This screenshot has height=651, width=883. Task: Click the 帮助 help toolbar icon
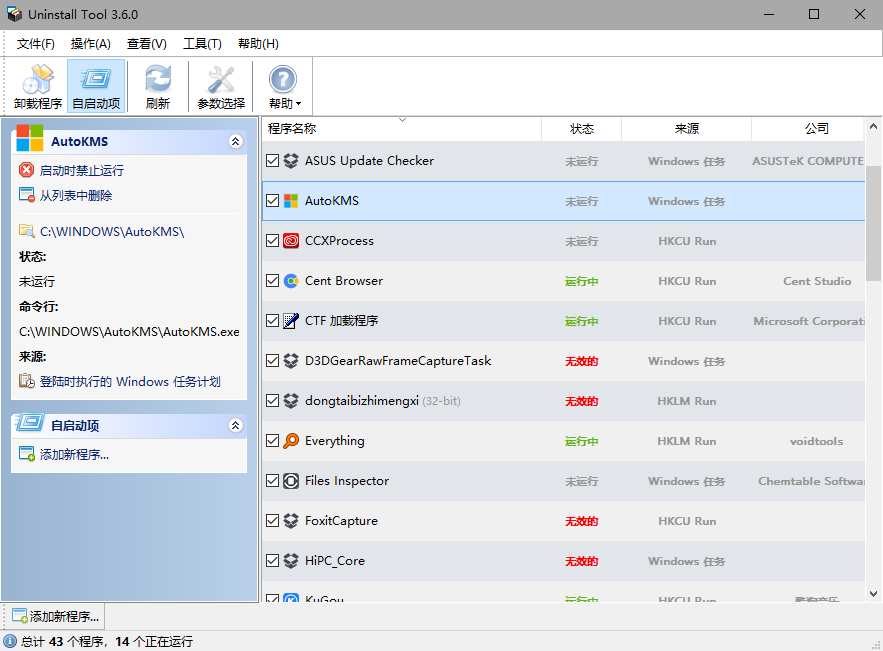(x=283, y=86)
